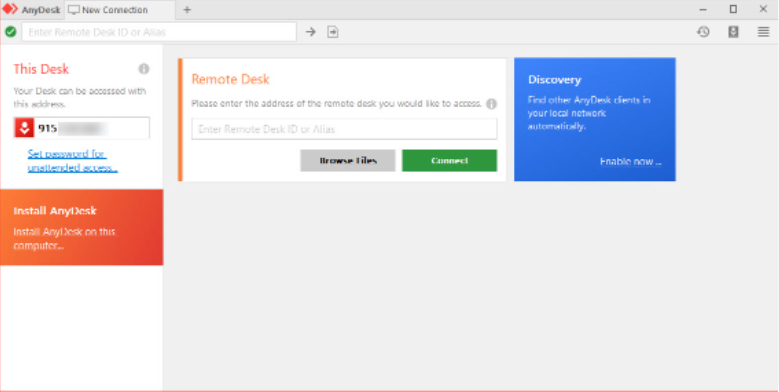The height and width of the screenshot is (392, 779).
Task: Click the Enable now link in Discovery
Action: (630, 161)
